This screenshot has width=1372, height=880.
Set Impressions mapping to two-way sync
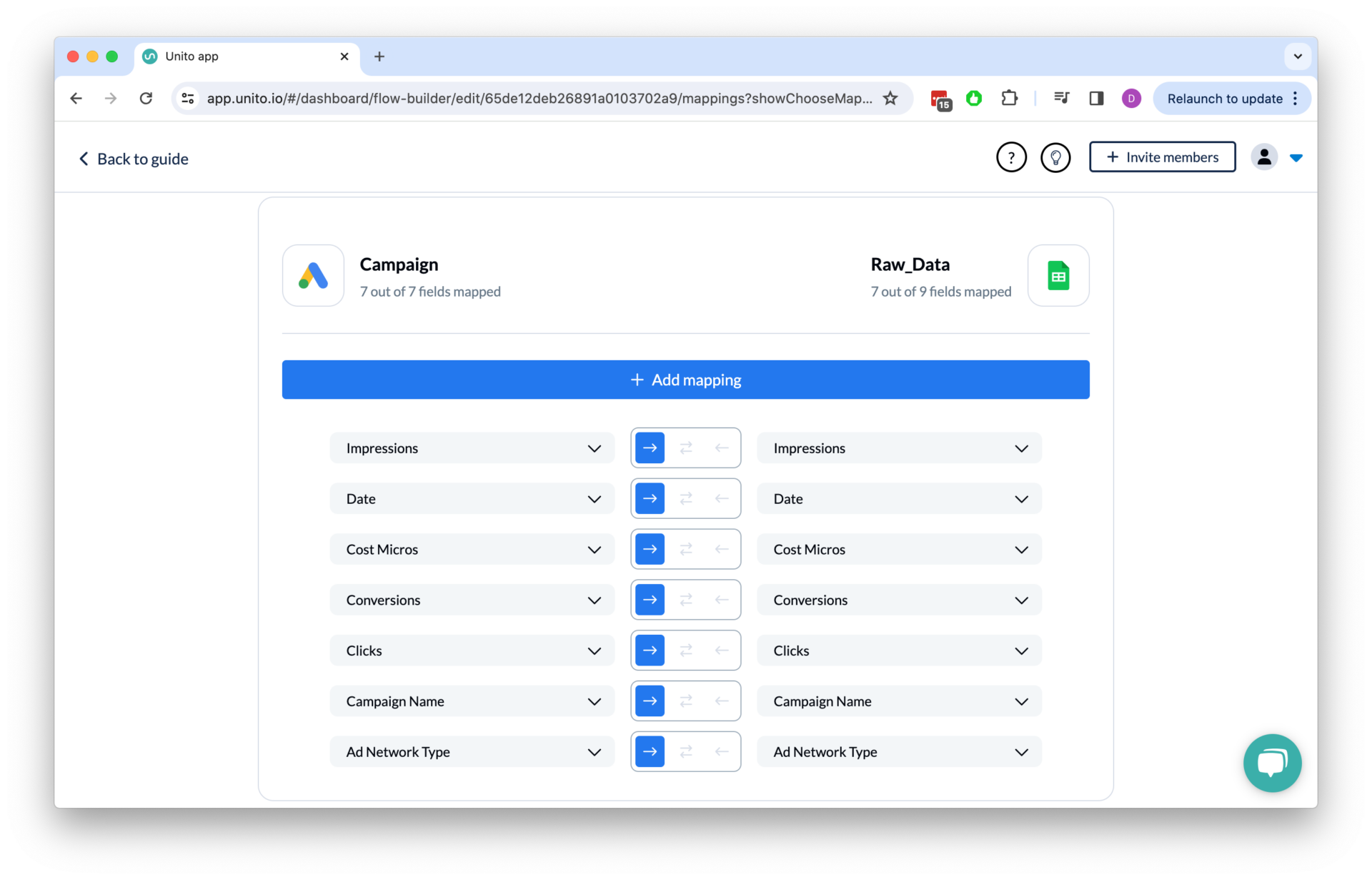click(685, 448)
